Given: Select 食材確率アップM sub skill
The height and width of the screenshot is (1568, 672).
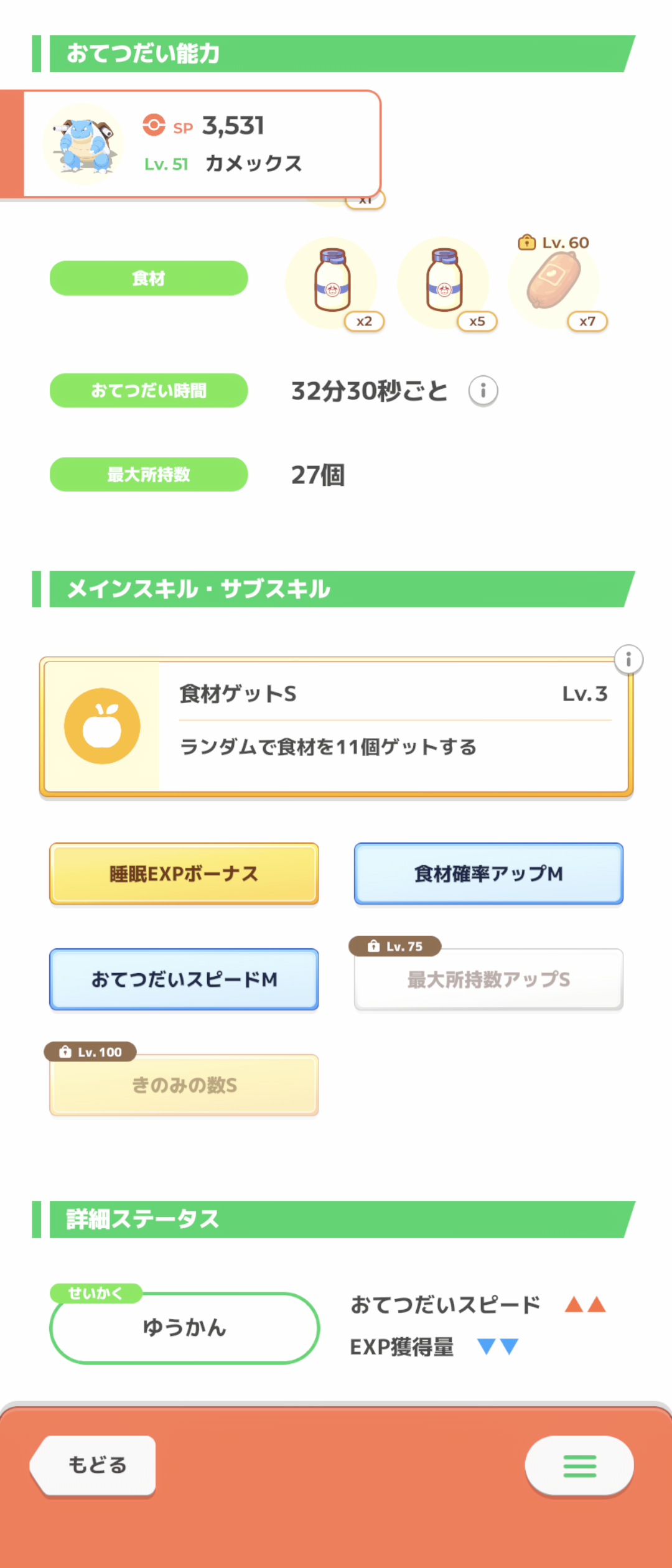Looking at the screenshot, I should [x=488, y=874].
